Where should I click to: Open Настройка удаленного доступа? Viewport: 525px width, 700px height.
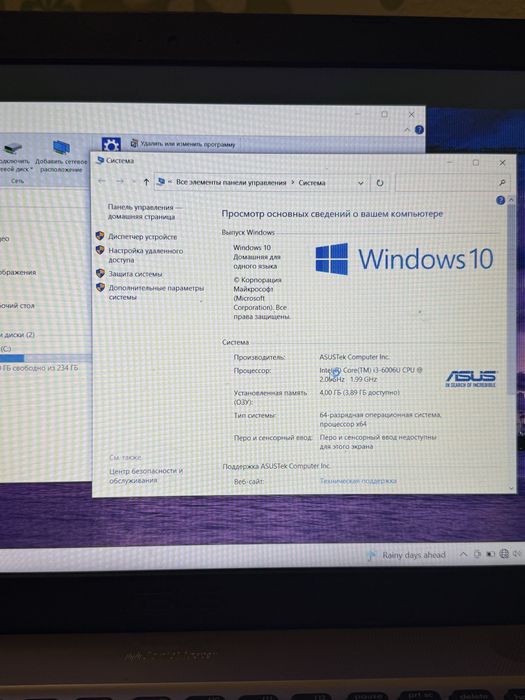point(146,255)
